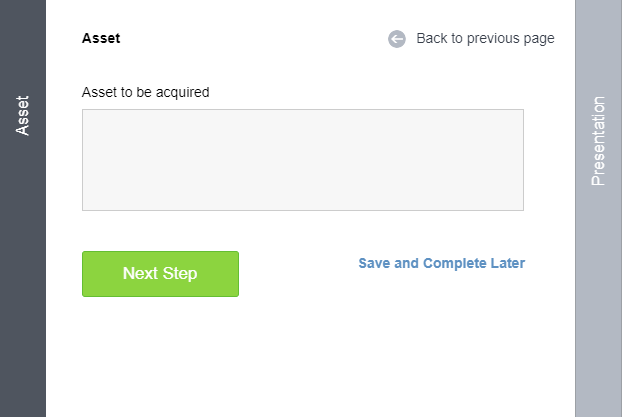Click the circular back arrow icon

tap(397, 39)
